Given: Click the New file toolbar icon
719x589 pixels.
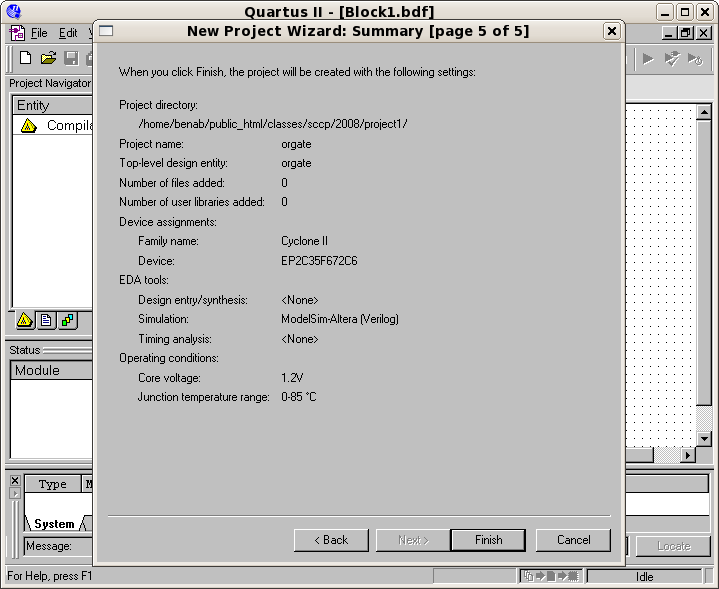Looking at the screenshot, I should [26, 58].
